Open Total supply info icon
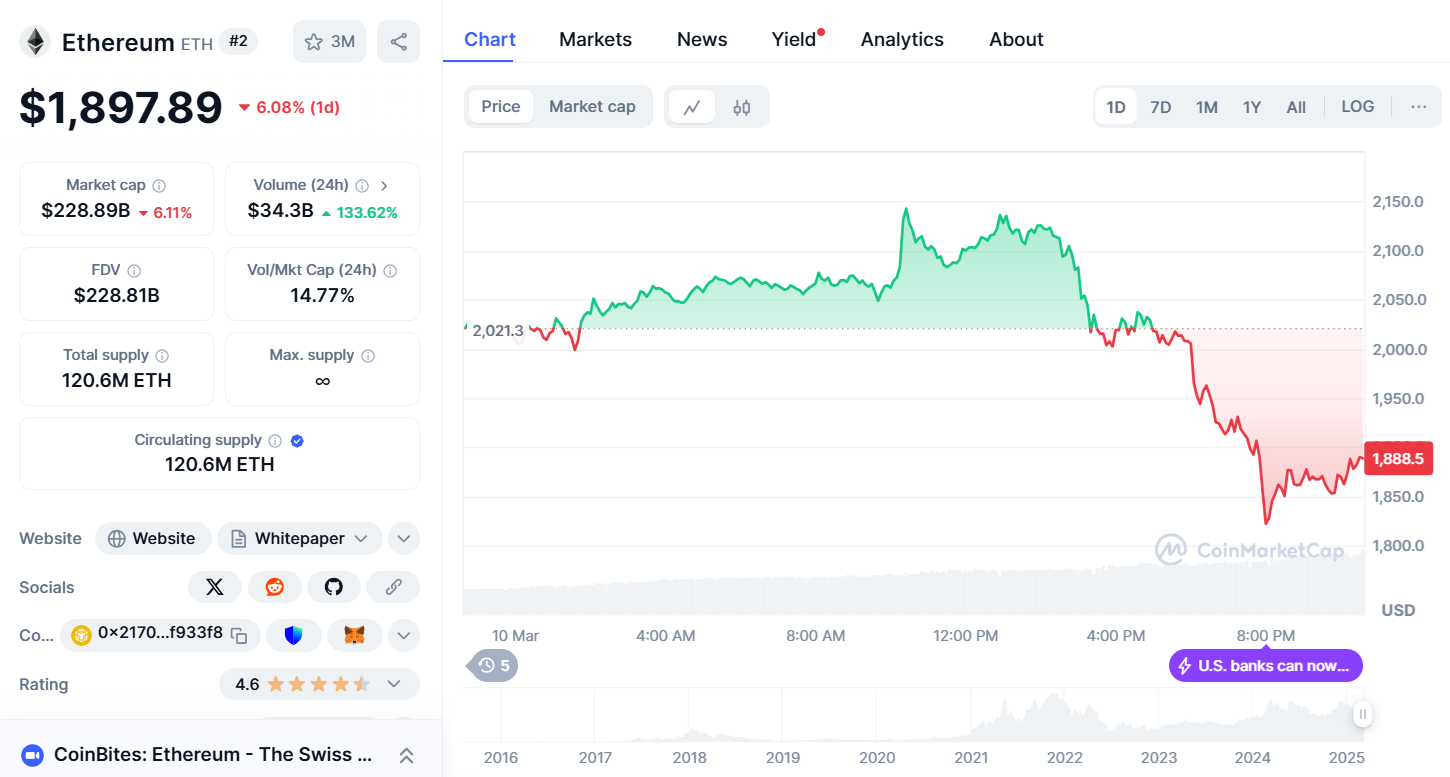This screenshot has width=1450, height=777. 162,355
